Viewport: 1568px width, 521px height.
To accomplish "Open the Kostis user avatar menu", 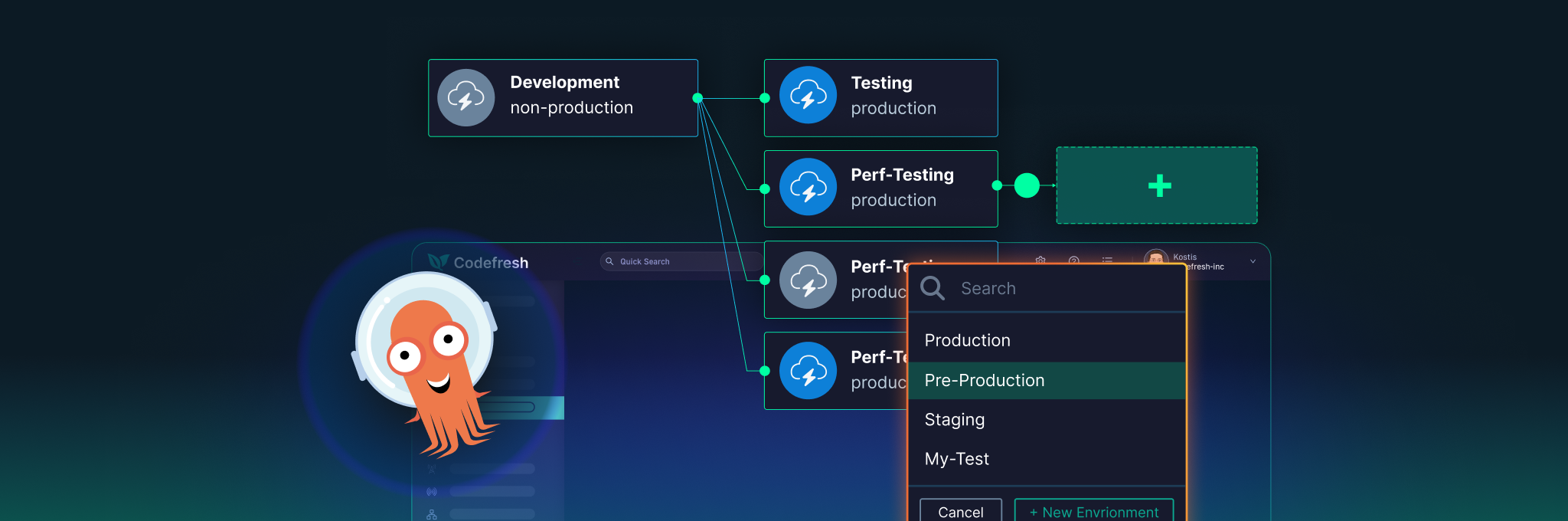I will [x=1156, y=257].
